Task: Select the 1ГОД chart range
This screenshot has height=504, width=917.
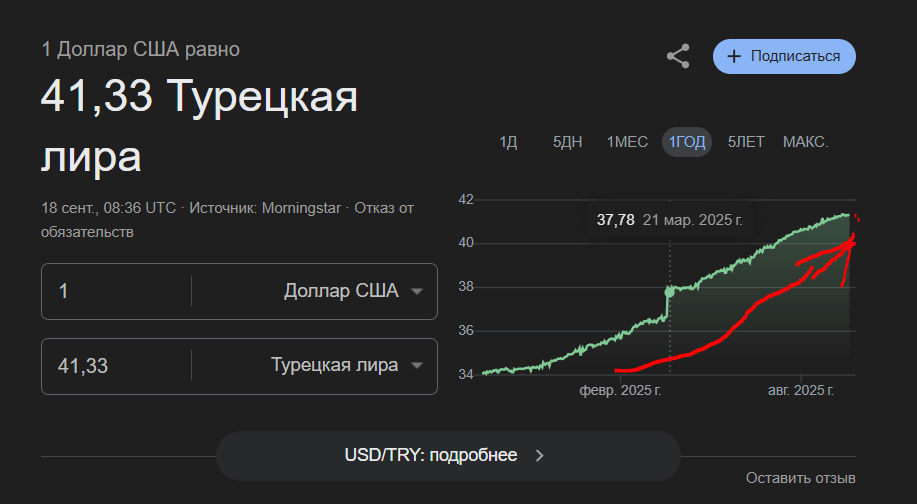Action: coord(687,142)
